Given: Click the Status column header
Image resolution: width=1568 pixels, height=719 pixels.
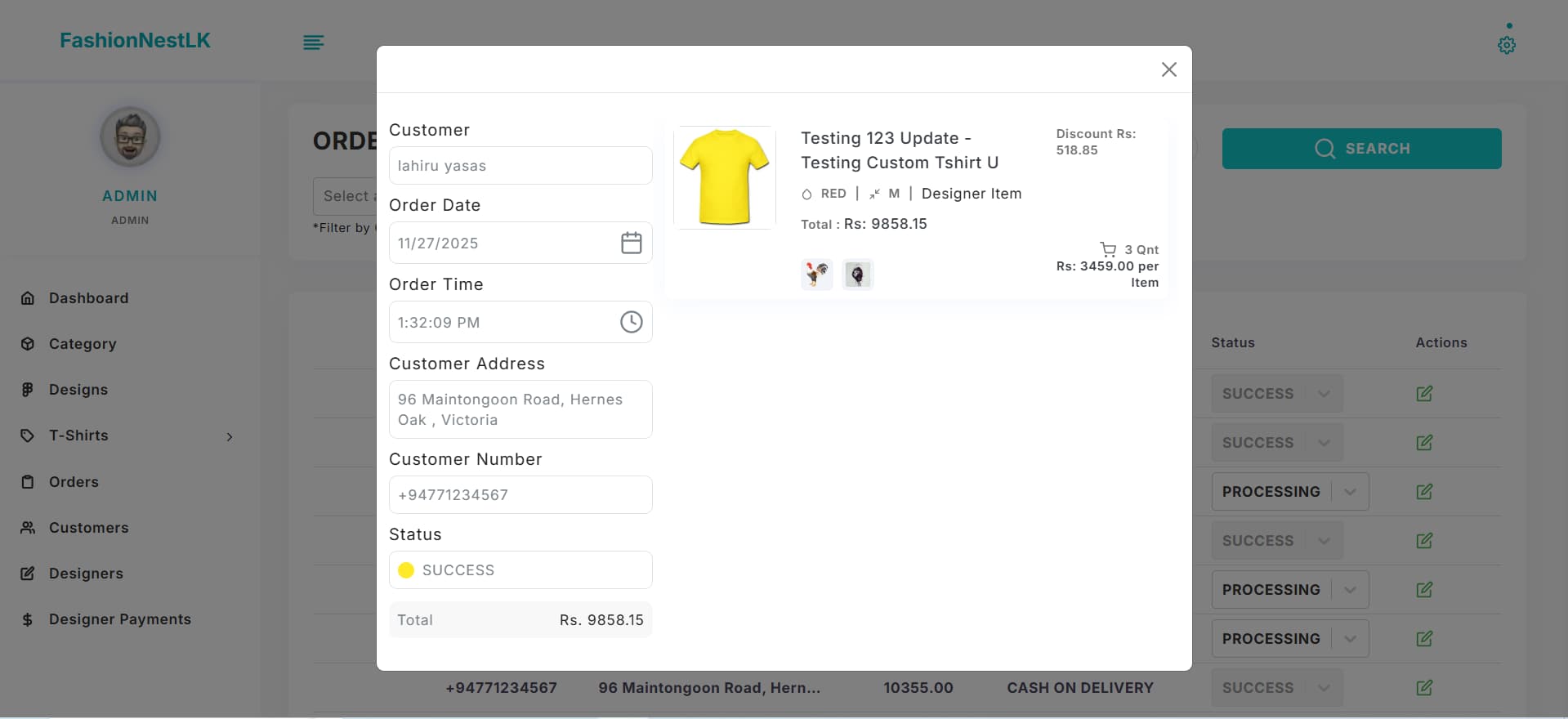Looking at the screenshot, I should coord(1233,343).
